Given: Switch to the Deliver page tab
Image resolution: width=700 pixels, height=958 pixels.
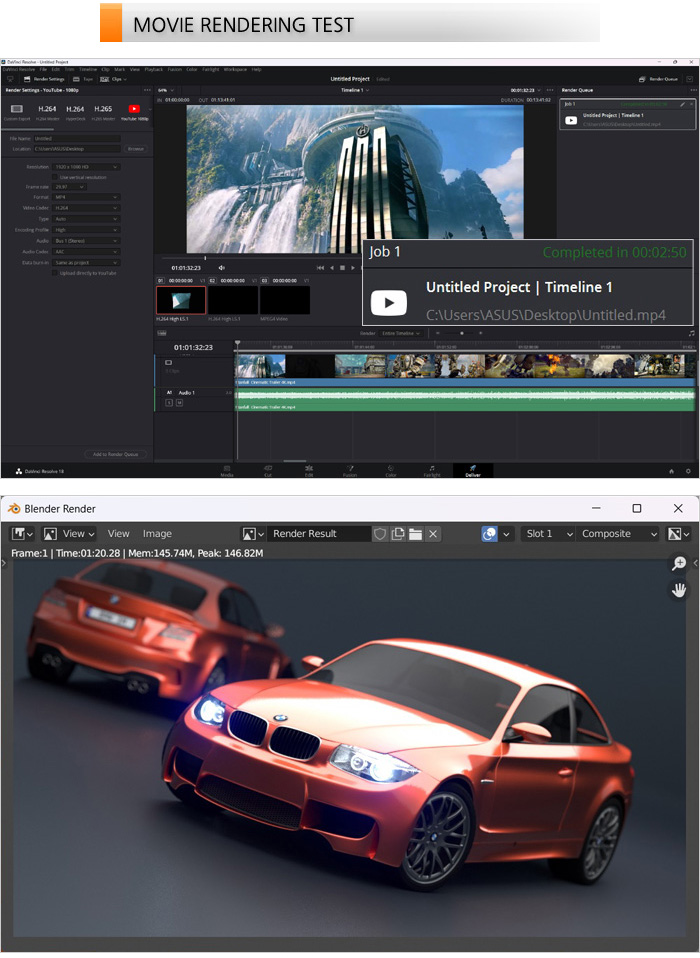Looking at the screenshot, I should pos(473,470).
